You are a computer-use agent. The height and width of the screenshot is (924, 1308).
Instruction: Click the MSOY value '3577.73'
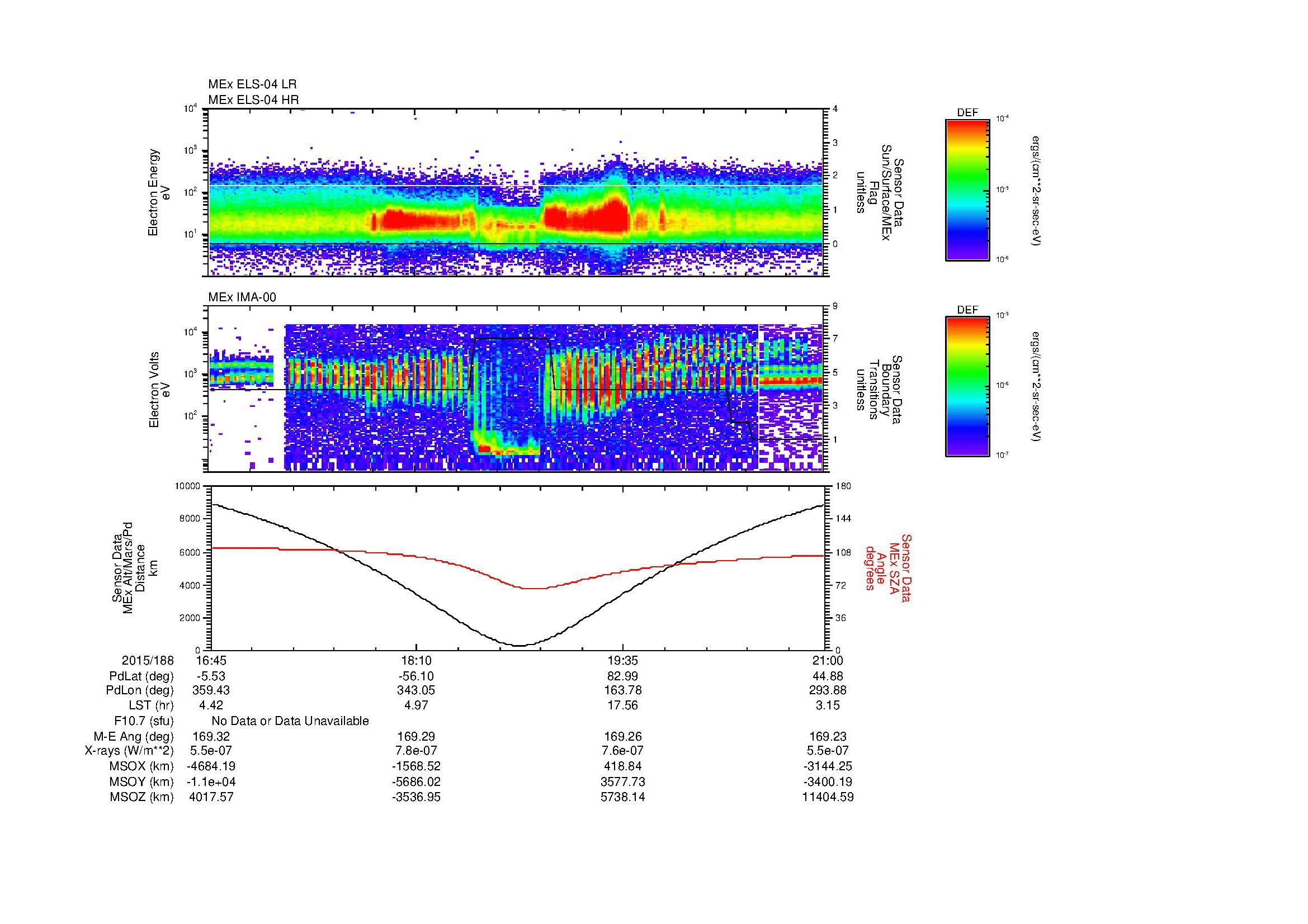[622, 782]
